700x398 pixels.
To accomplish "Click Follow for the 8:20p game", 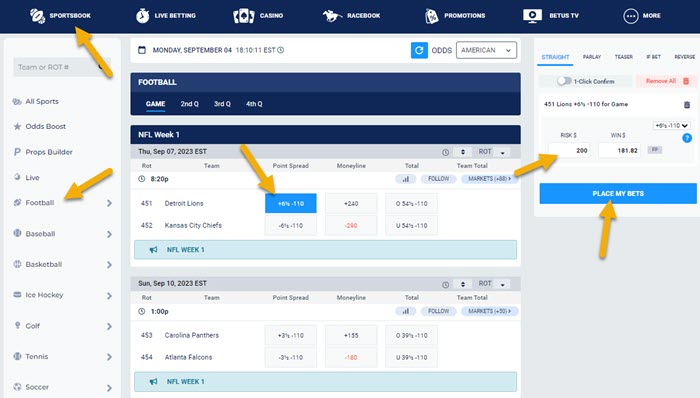I will click(x=438, y=179).
